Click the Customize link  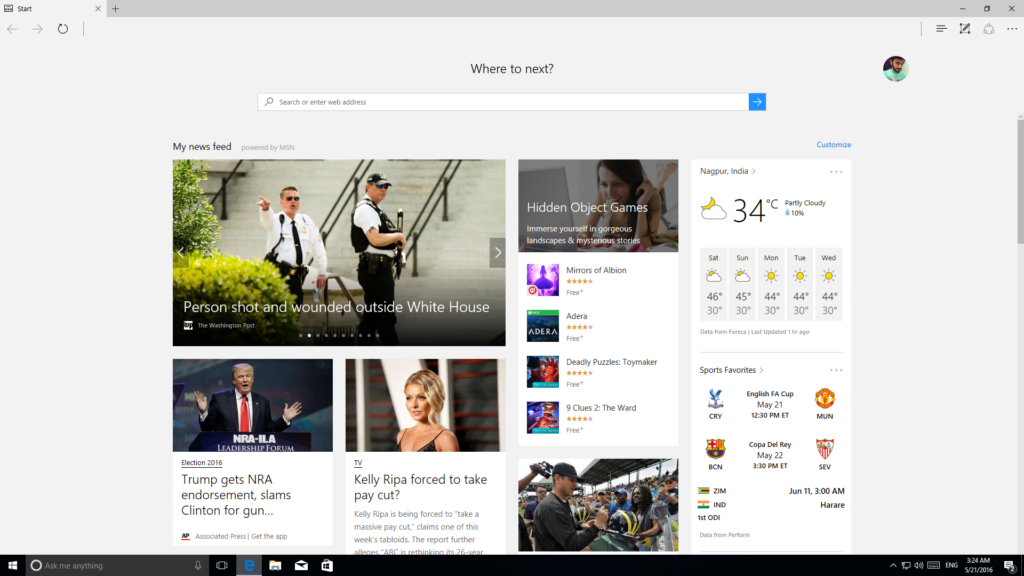click(833, 145)
